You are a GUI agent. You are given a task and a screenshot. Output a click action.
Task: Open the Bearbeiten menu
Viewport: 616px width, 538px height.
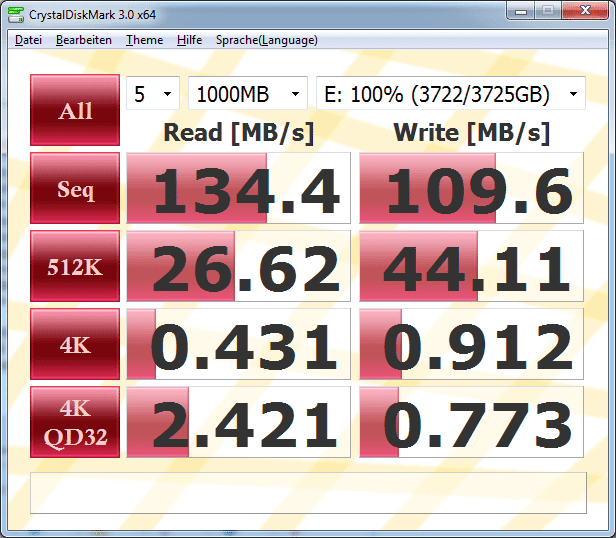click(x=84, y=40)
